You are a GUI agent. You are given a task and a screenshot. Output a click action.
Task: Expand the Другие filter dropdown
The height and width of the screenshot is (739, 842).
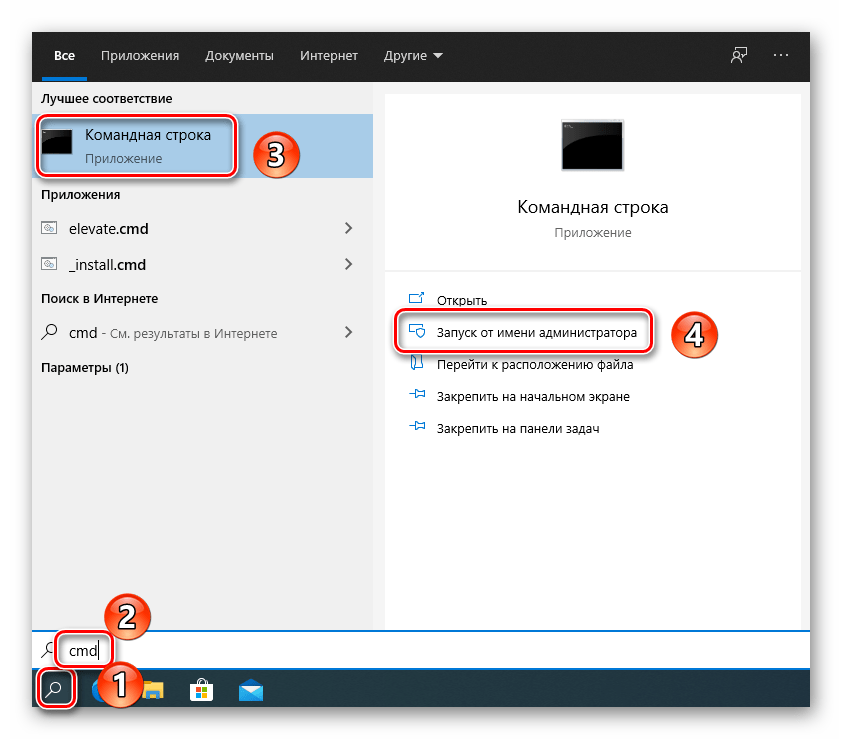pos(413,56)
